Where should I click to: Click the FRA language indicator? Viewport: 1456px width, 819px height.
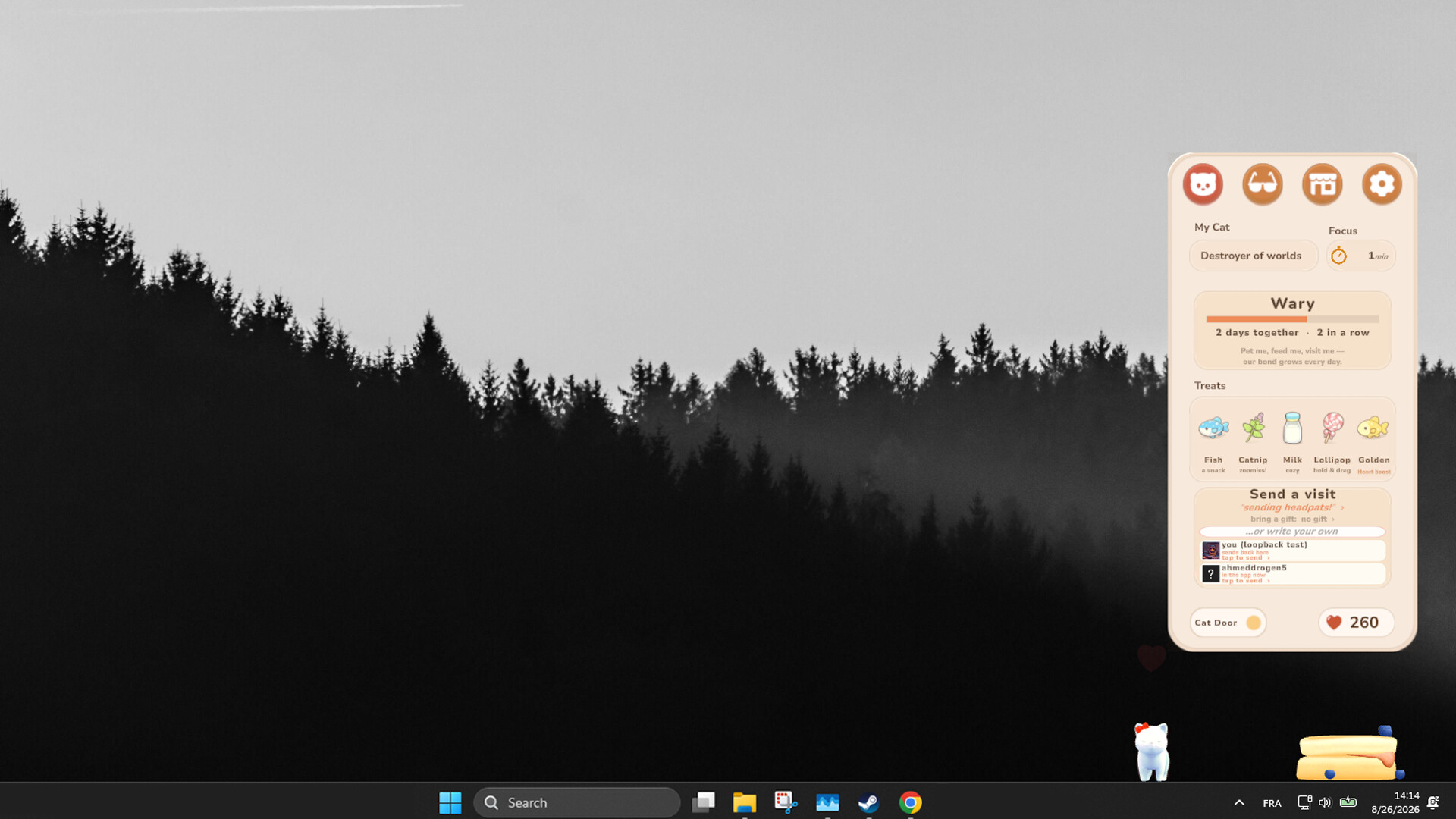pyautogui.click(x=1272, y=803)
